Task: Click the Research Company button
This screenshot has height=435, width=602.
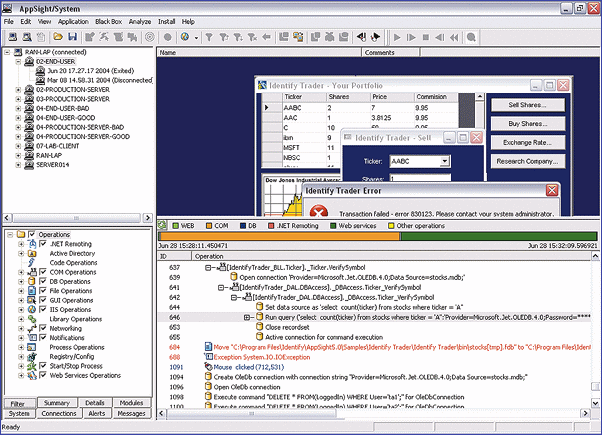Action: [528, 161]
